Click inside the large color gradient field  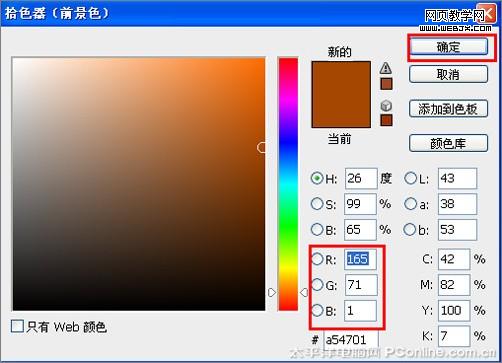139,184
